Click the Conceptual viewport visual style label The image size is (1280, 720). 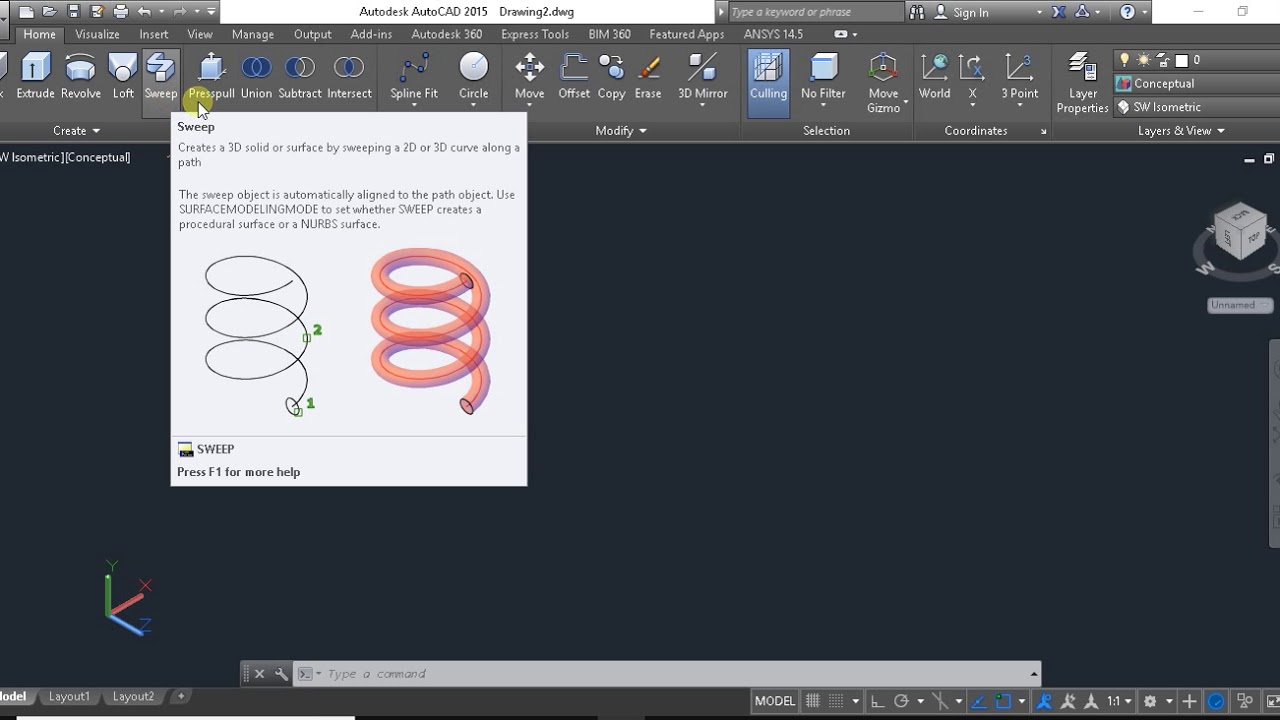[98, 157]
